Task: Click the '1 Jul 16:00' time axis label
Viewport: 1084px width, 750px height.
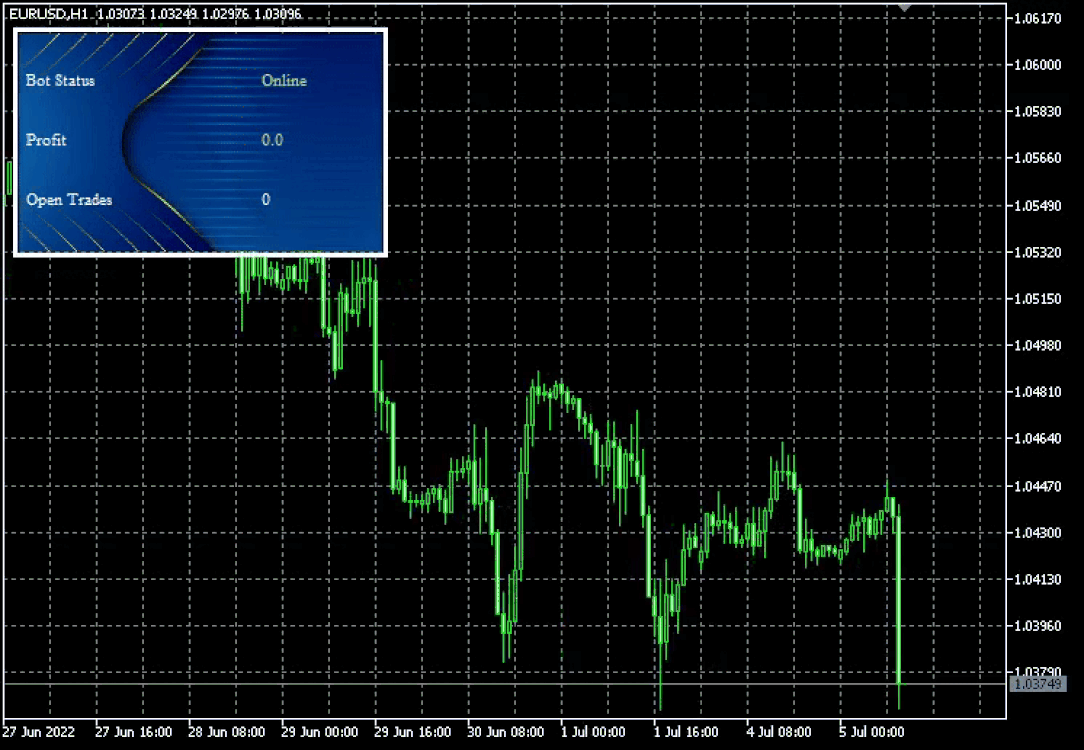Action: tap(686, 732)
